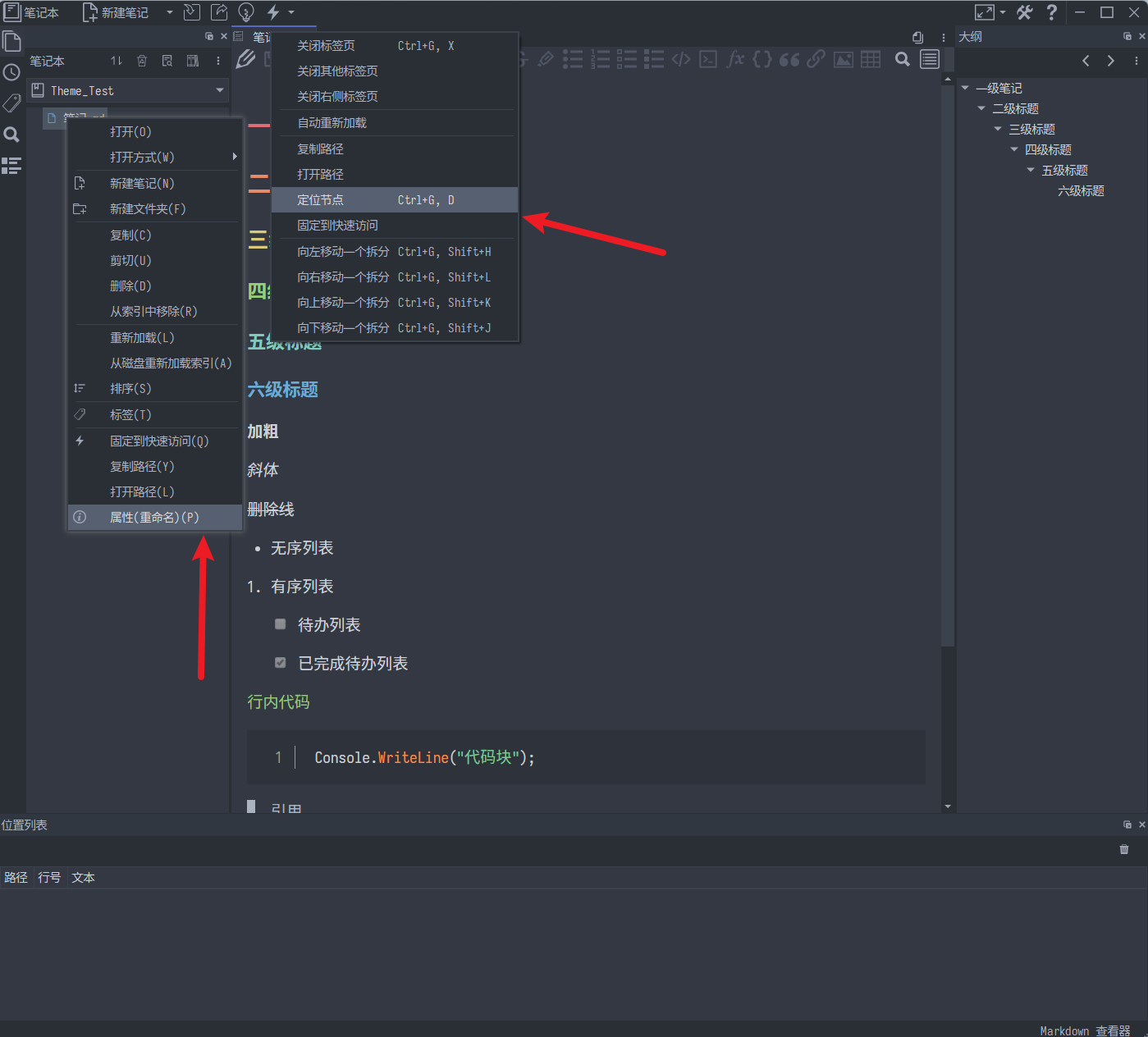Click the lightbulb icon in top toolbar
The width and height of the screenshot is (1148, 1037).
[246, 12]
